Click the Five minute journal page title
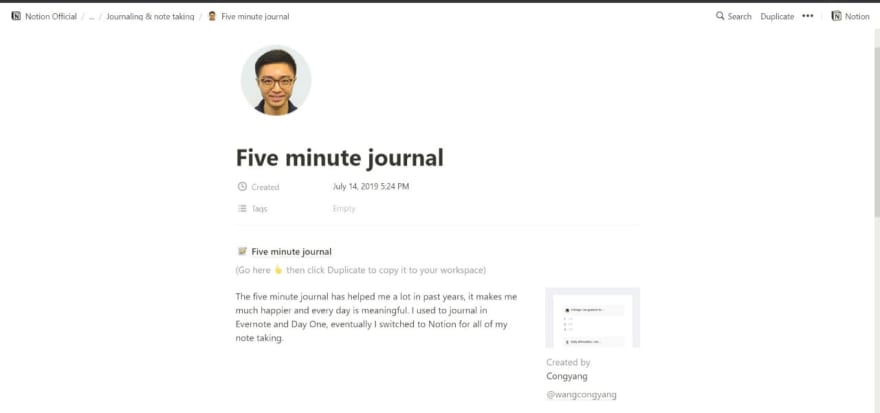This screenshot has height=413, width=880. [x=340, y=158]
